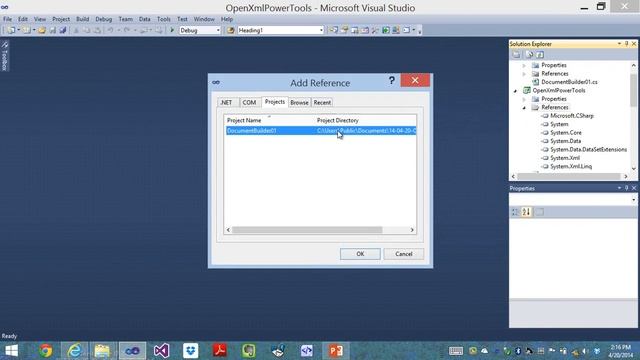Pin the Properties panel

point(627,188)
